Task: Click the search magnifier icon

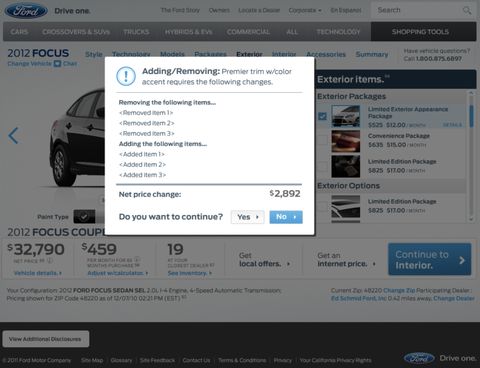Action: (x=467, y=10)
